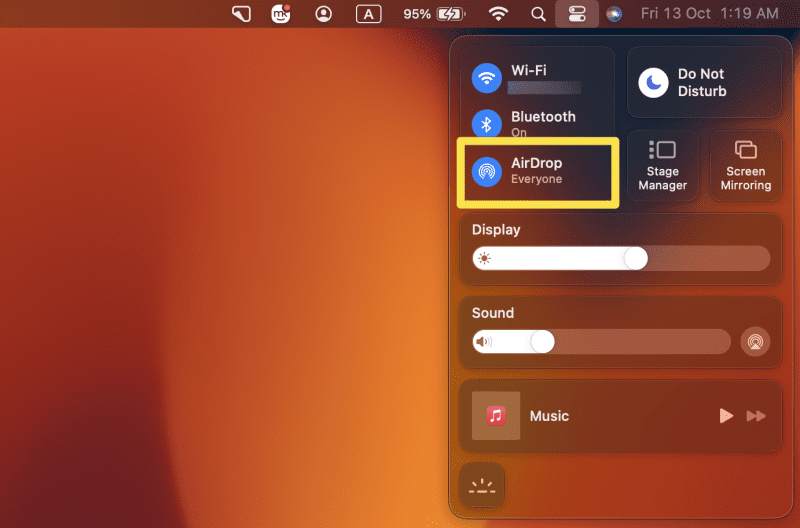Screen dimensions: 800x528
Task: Open input source A menu
Action: pos(368,14)
